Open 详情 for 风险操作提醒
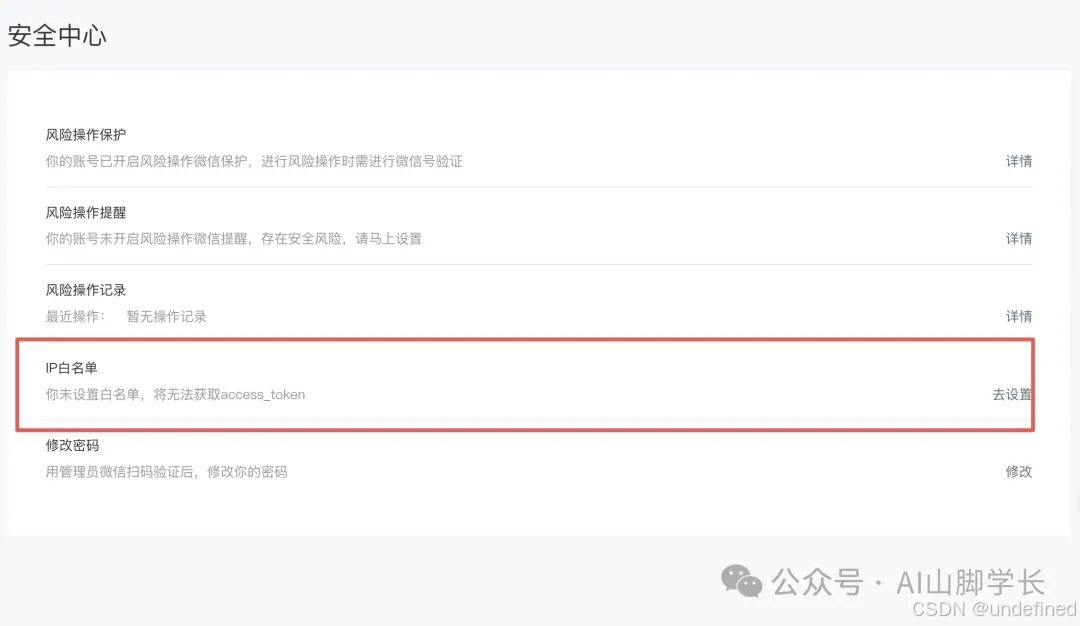The height and width of the screenshot is (626, 1080). click(x=1019, y=238)
